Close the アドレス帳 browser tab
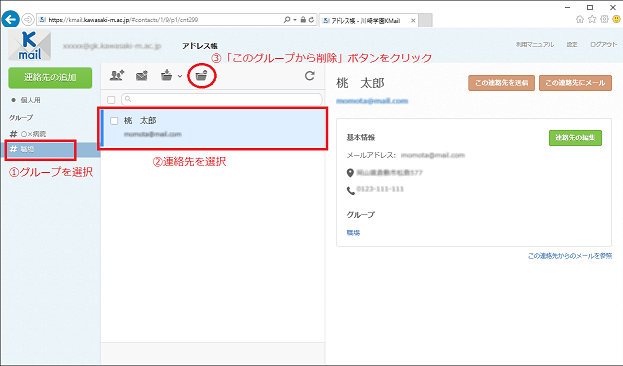 (413, 20)
